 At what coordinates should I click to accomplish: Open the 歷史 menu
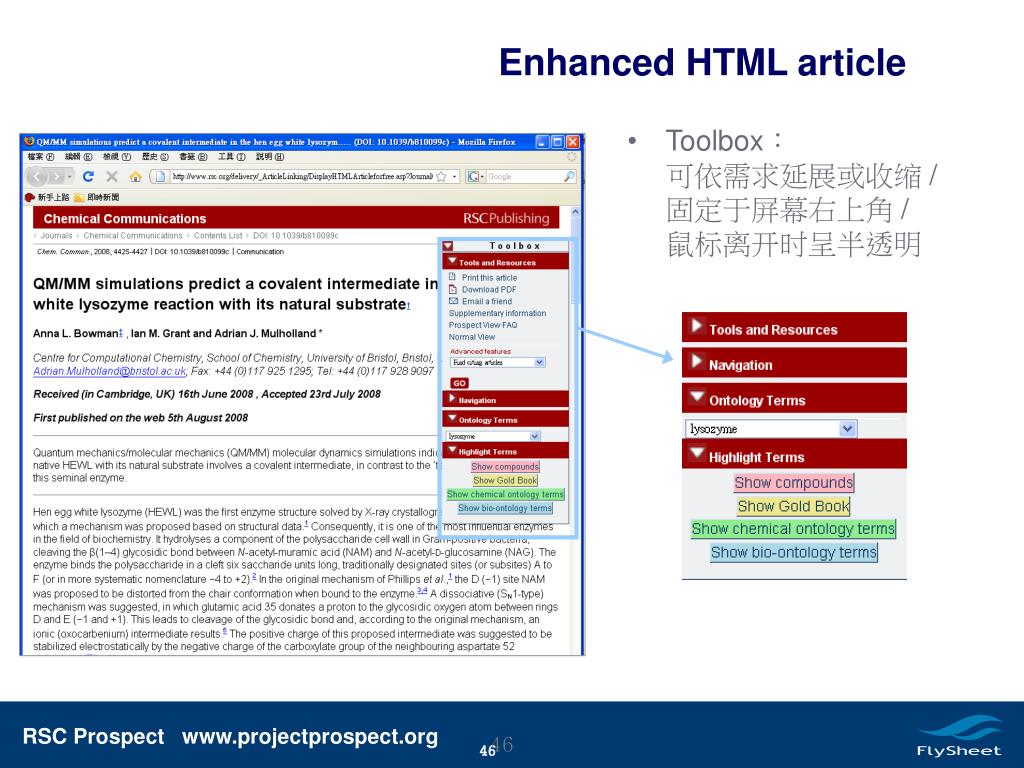(x=155, y=157)
